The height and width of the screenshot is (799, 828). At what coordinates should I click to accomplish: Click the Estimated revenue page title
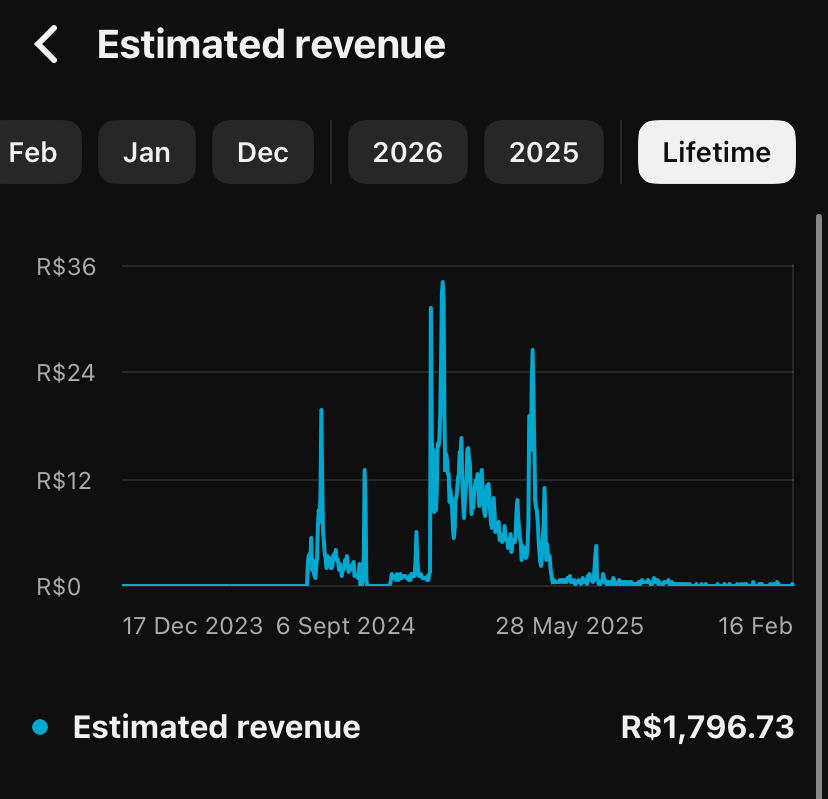[271, 45]
